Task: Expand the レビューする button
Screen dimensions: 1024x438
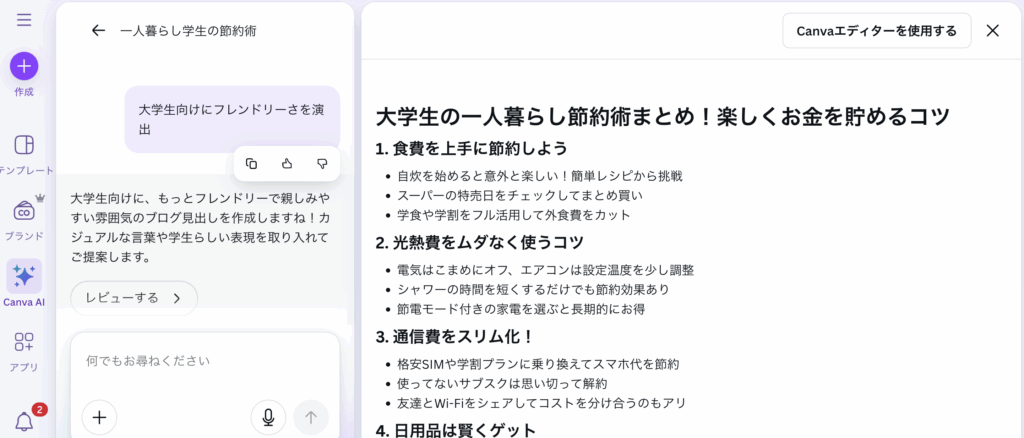Action: pyautogui.click(x=134, y=298)
